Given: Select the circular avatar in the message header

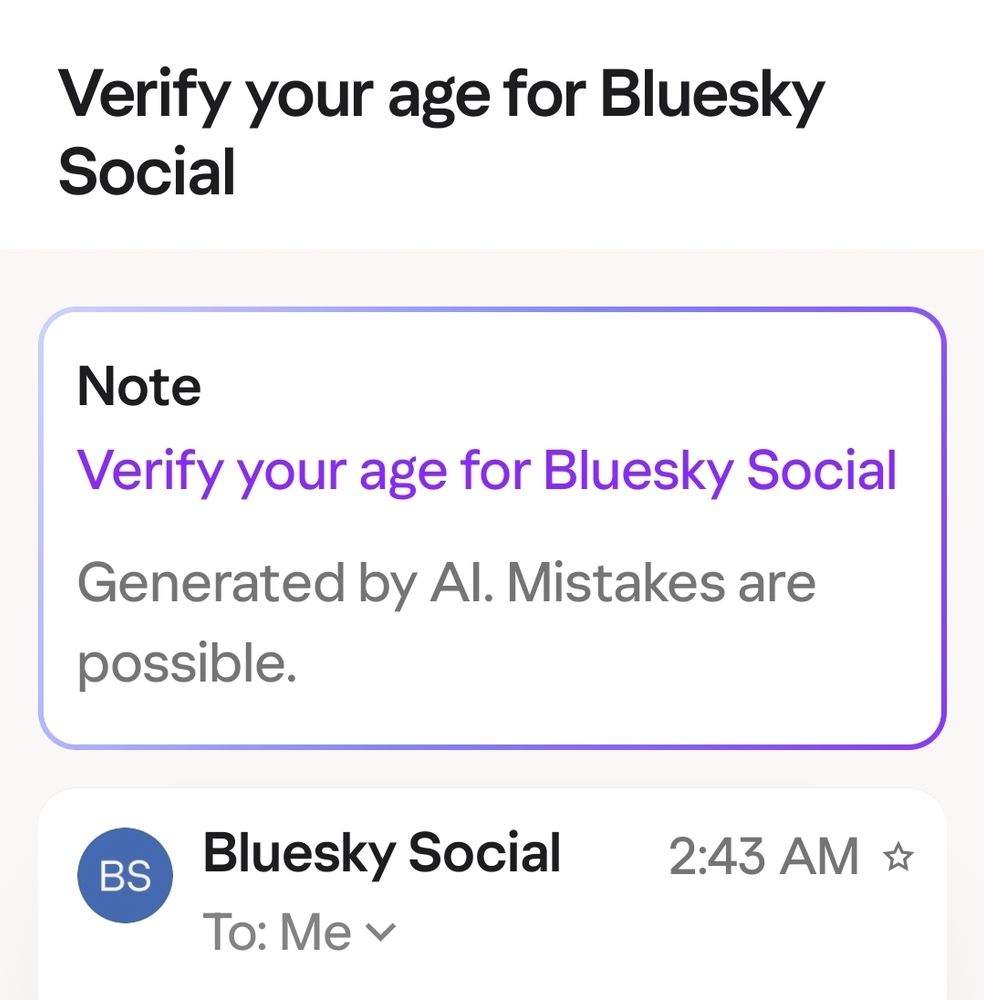Looking at the screenshot, I should pyautogui.click(x=125, y=875).
